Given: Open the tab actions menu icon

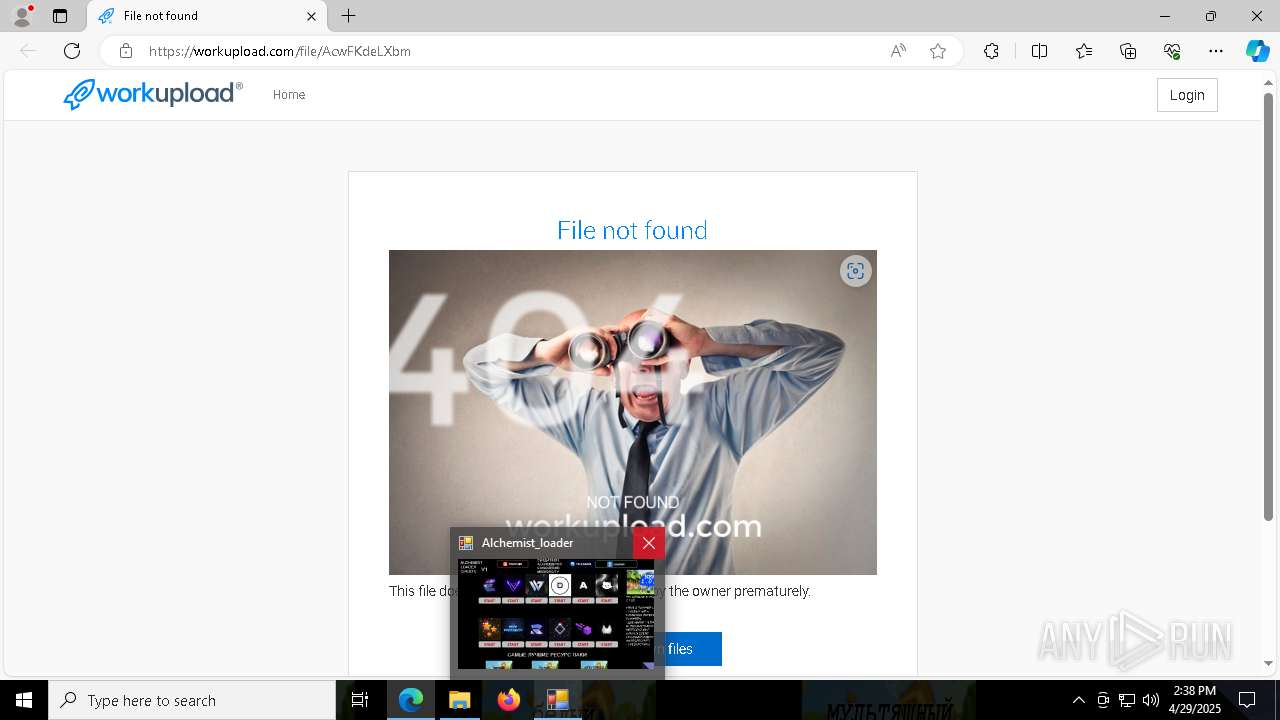Looking at the screenshot, I should tap(60, 16).
